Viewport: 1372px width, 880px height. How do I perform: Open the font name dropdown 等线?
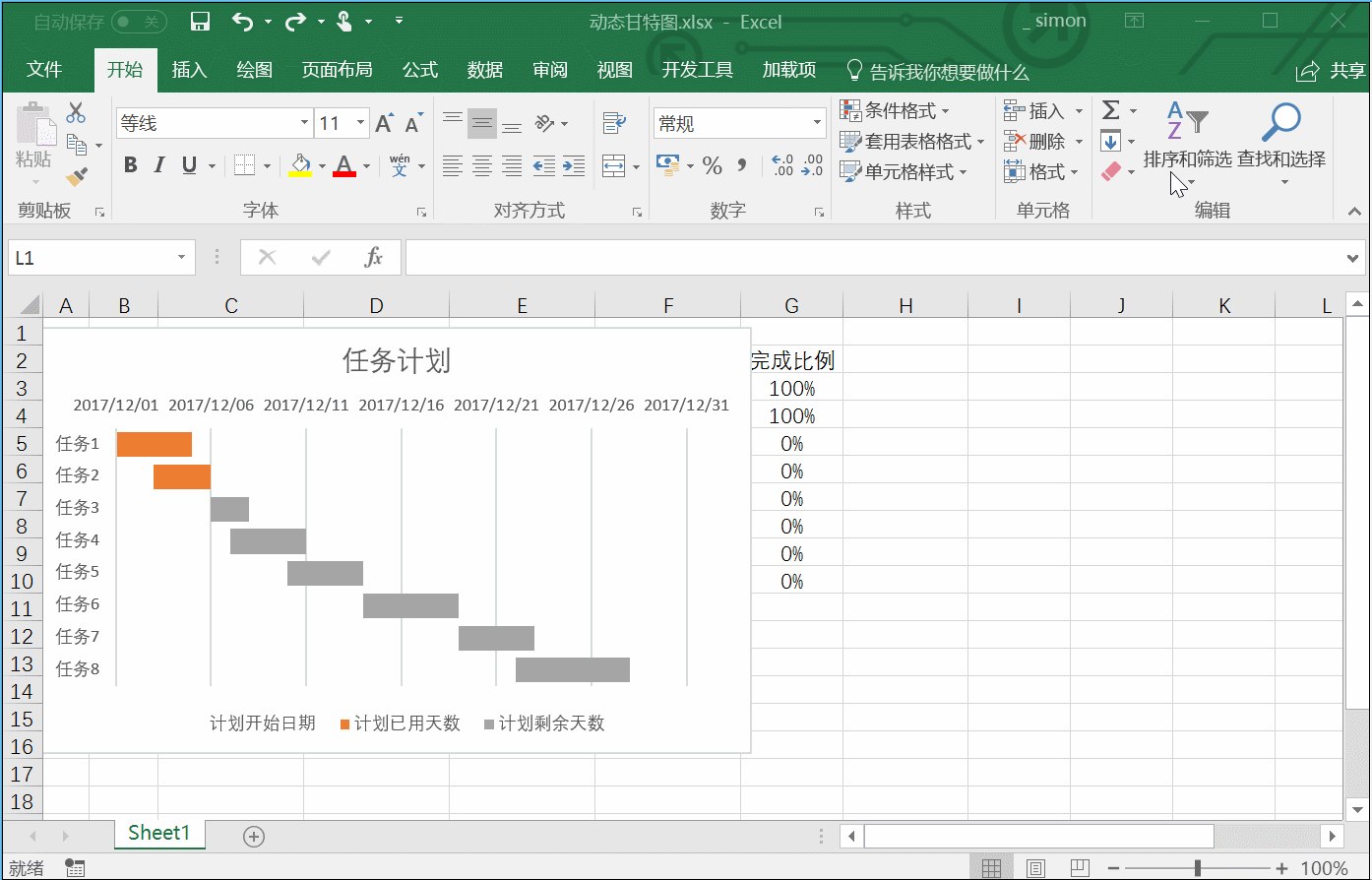305,123
